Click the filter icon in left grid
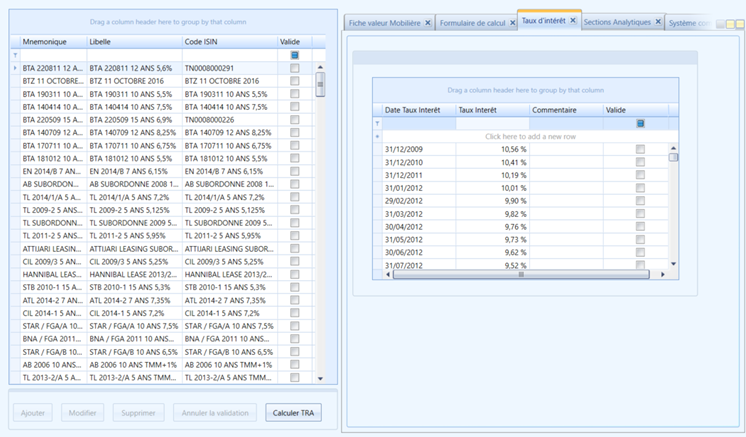The width and height of the screenshot is (746, 437). coord(15,55)
